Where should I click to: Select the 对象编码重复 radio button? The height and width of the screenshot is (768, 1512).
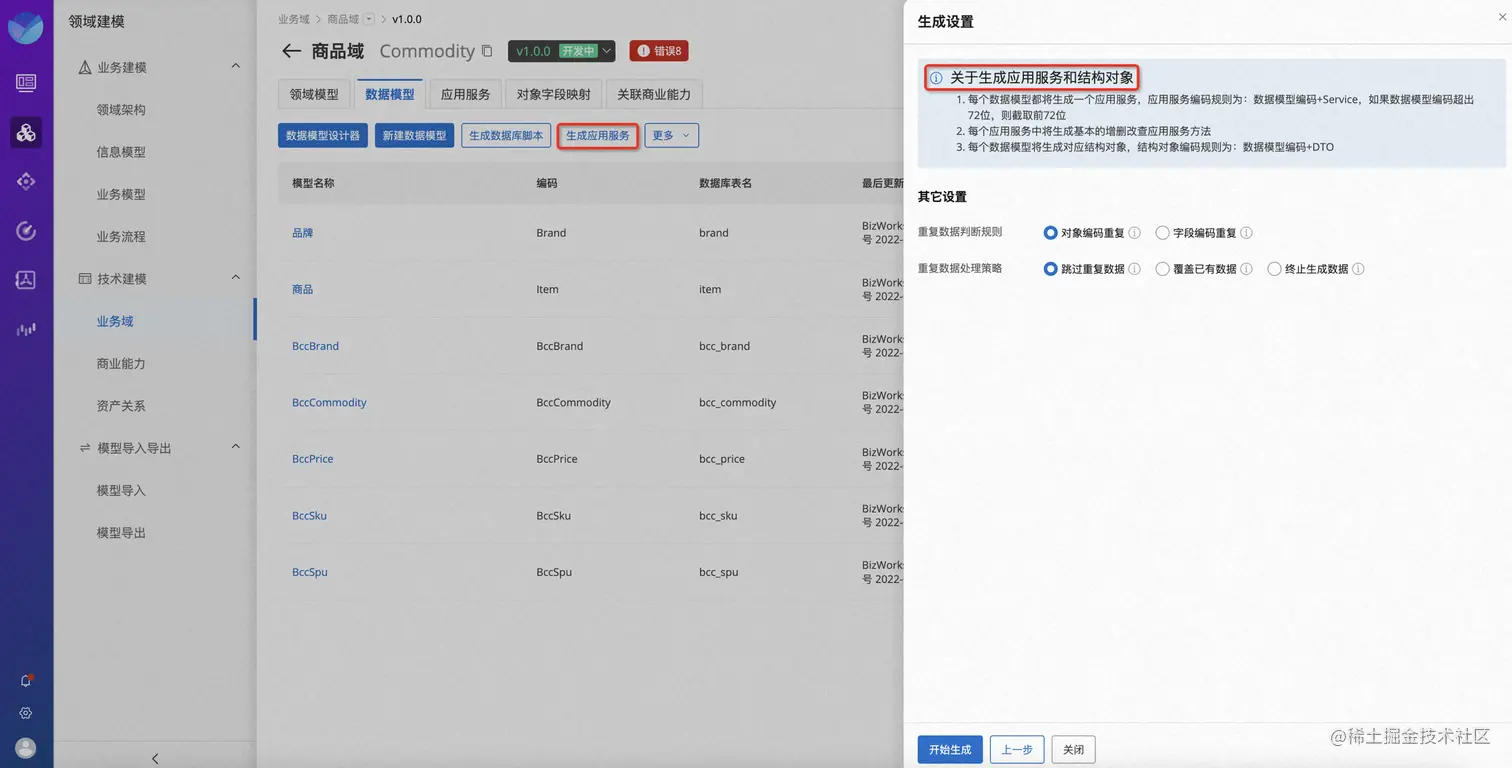(x=1050, y=233)
